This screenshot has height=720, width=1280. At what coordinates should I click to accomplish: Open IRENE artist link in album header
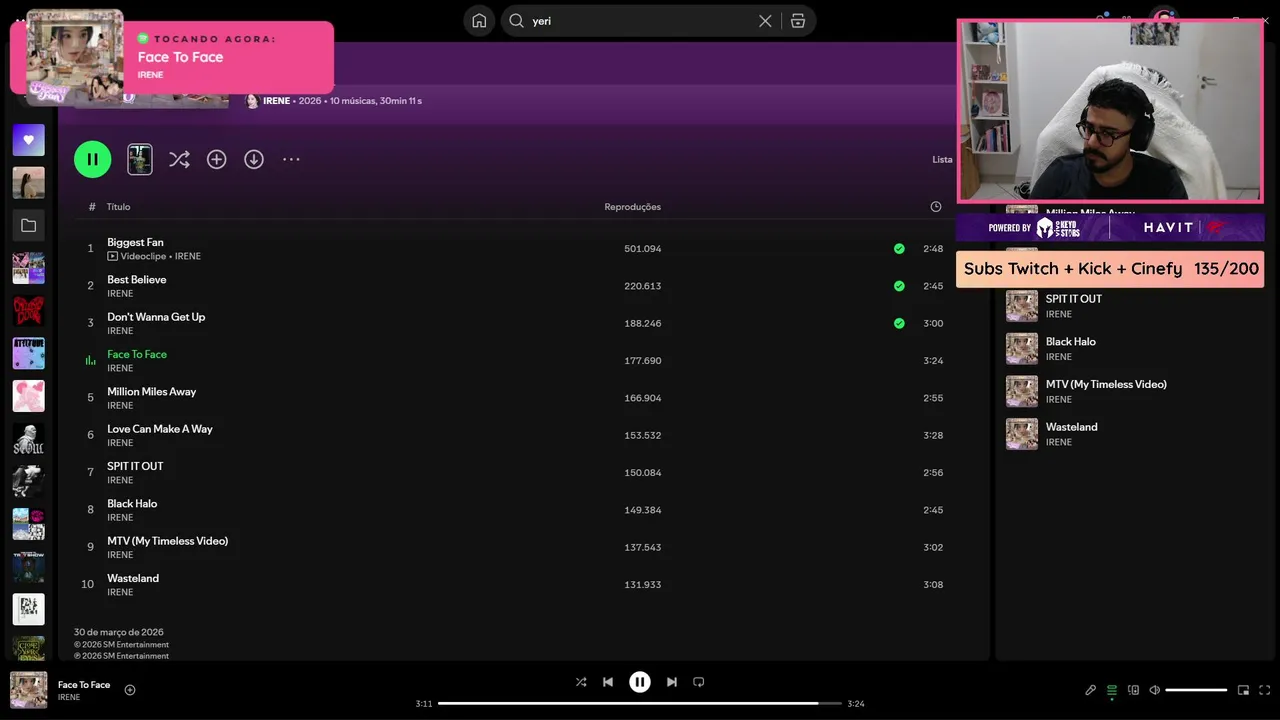pos(276,101)
